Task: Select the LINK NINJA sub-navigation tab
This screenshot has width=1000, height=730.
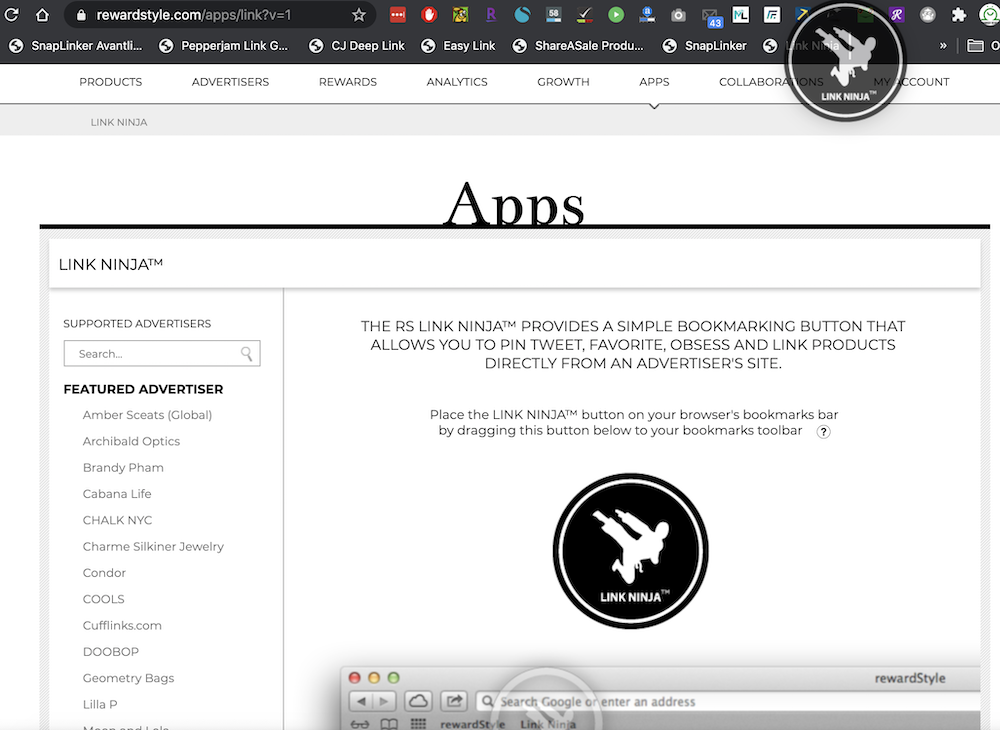Action: point(119,122)
